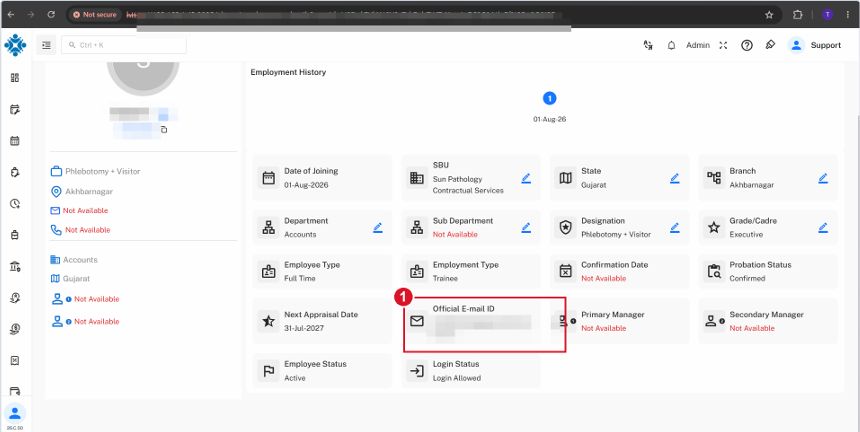
Task: Edit the Branch field with its pencil icon
Action: pos(823,178)
